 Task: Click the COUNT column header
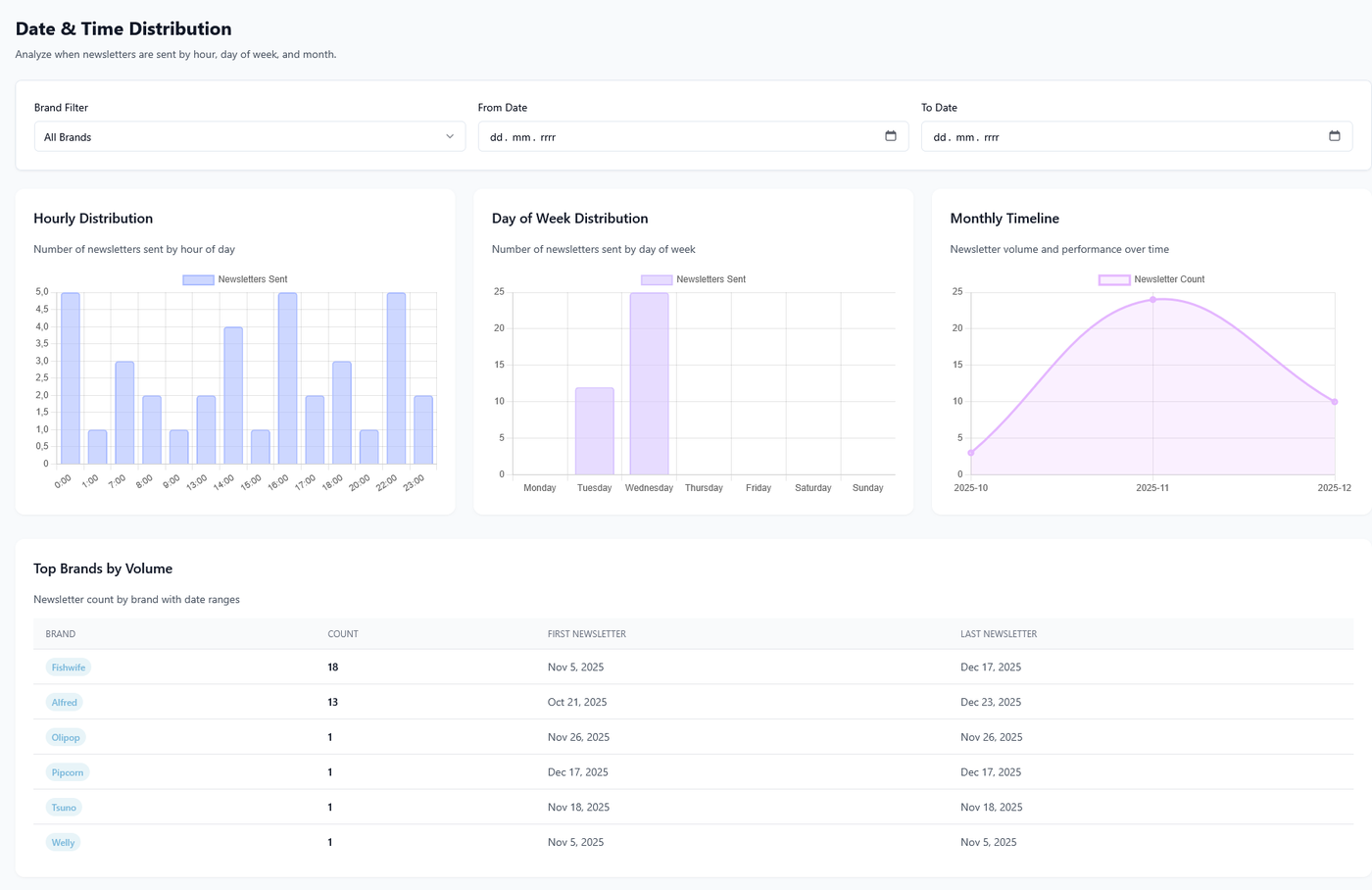pyautogui.click(x=343, y=634)
